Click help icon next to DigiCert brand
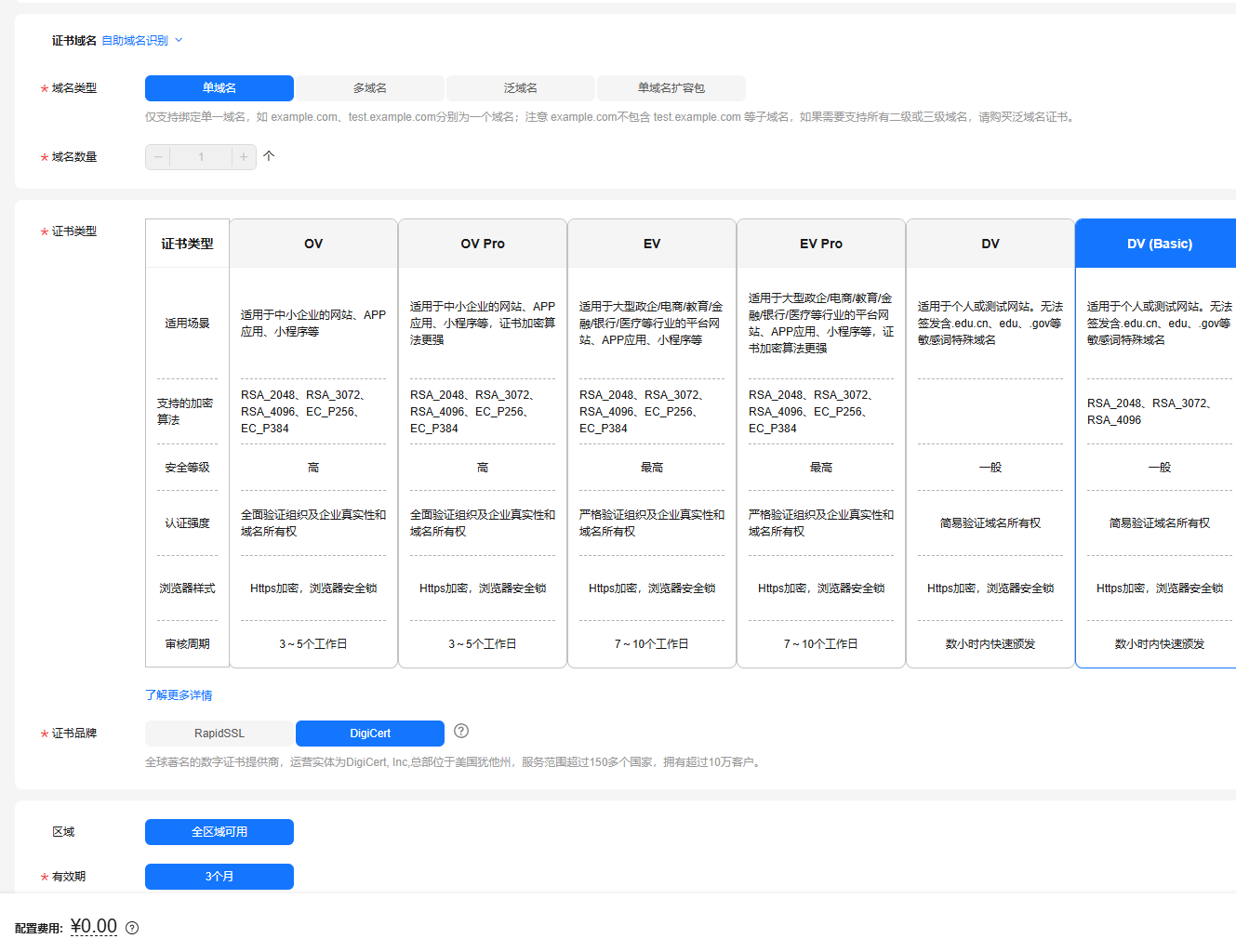Image resolution: width=1236 pixels, height=952 pixels. point(461,731)
